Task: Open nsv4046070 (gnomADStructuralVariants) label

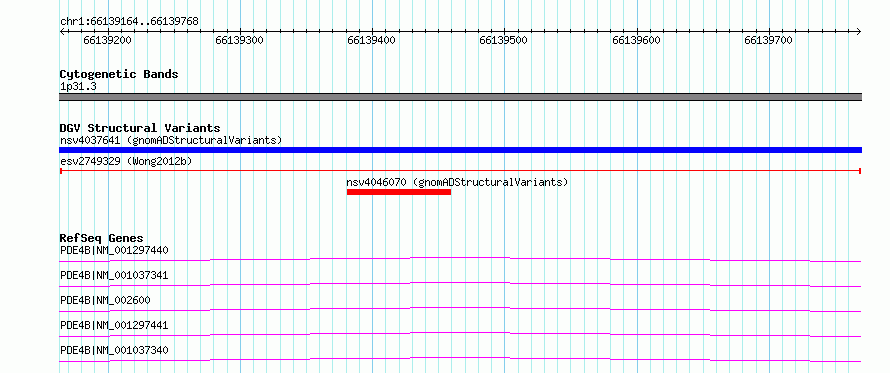Action: (x=457, y=183)
